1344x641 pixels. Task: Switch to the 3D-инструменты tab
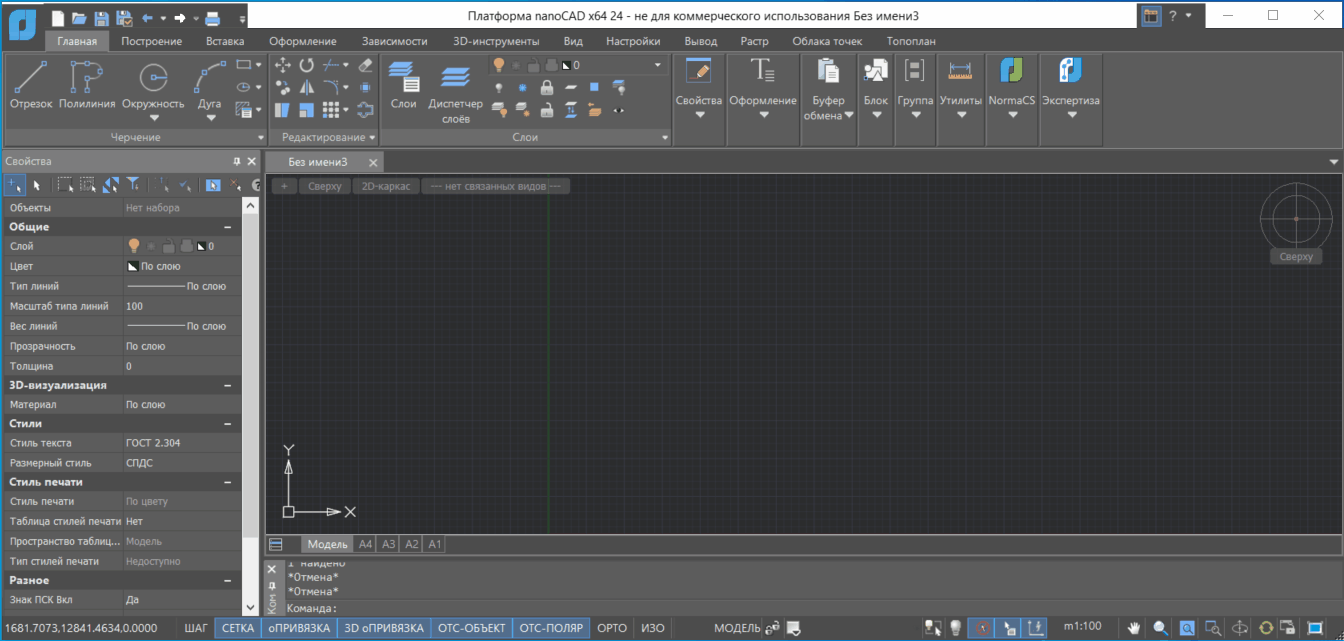click(496, 41)
